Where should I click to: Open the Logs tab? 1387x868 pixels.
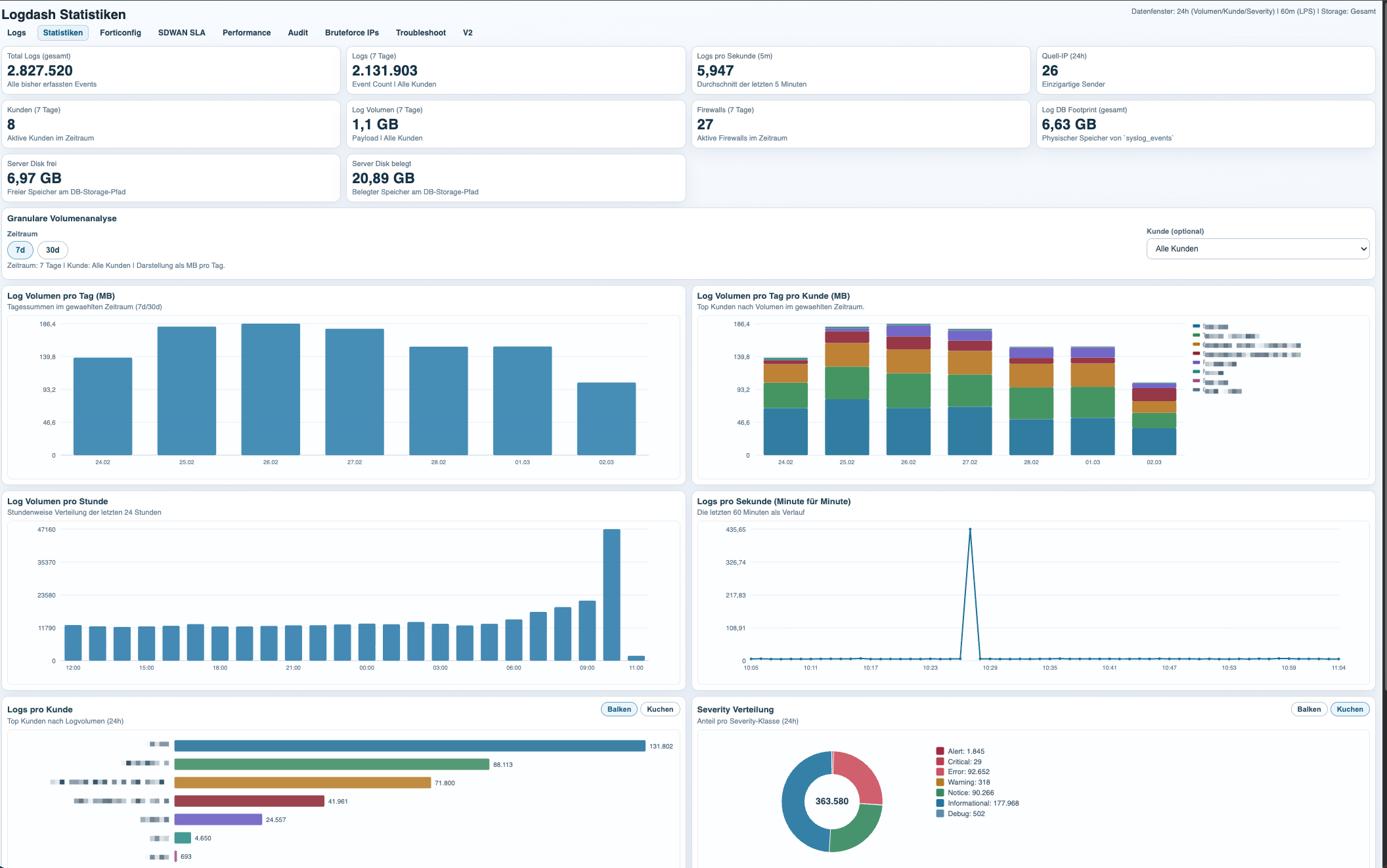16,33
